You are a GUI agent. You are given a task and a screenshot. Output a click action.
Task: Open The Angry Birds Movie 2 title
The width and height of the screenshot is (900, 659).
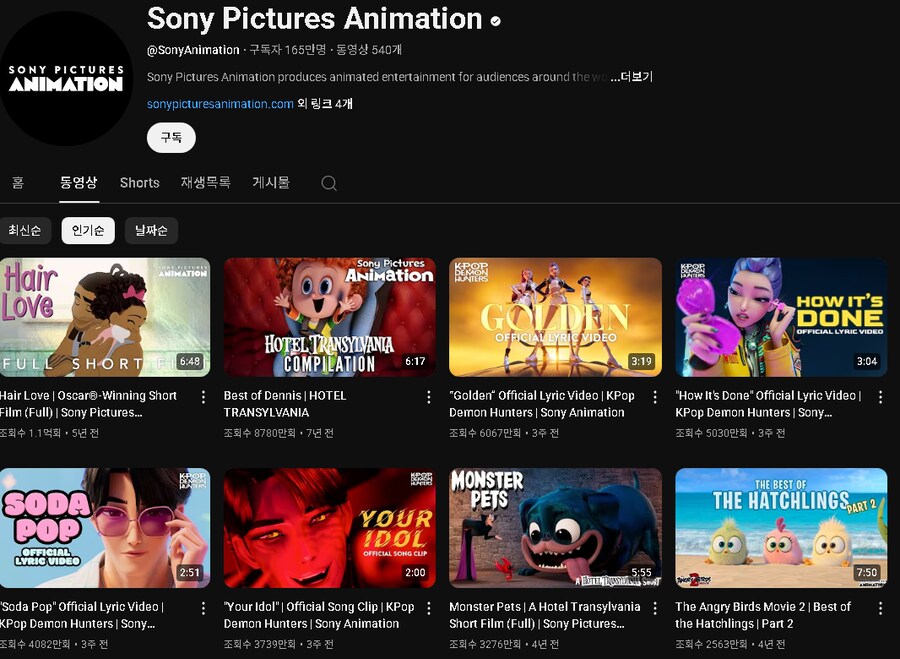(x=763, y=615)
